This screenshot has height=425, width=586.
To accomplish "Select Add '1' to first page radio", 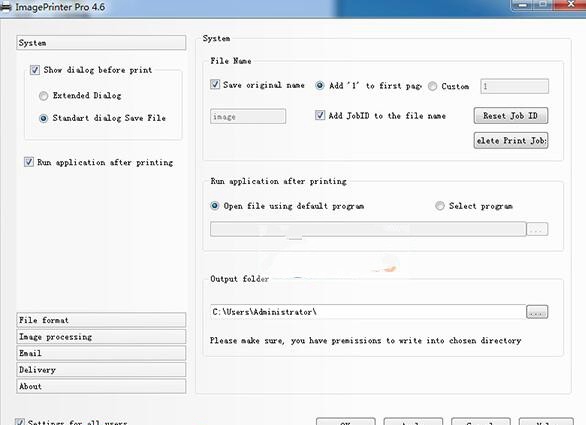I will pyautogui.click(x=320, y=86).
